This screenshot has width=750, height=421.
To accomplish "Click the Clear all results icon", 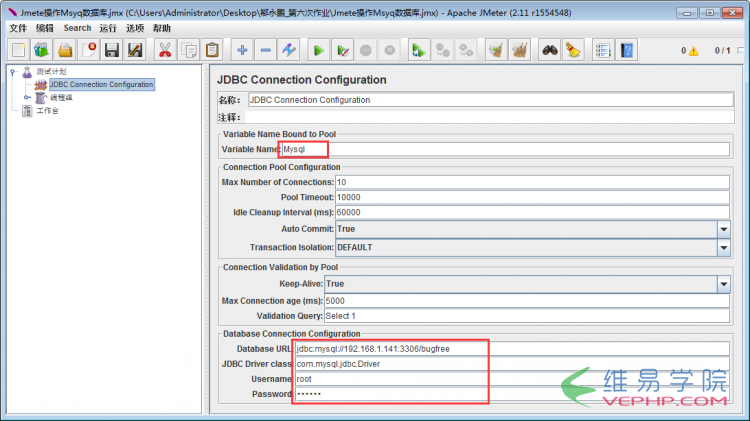I will pyautogui.click(x=519, y=50).
